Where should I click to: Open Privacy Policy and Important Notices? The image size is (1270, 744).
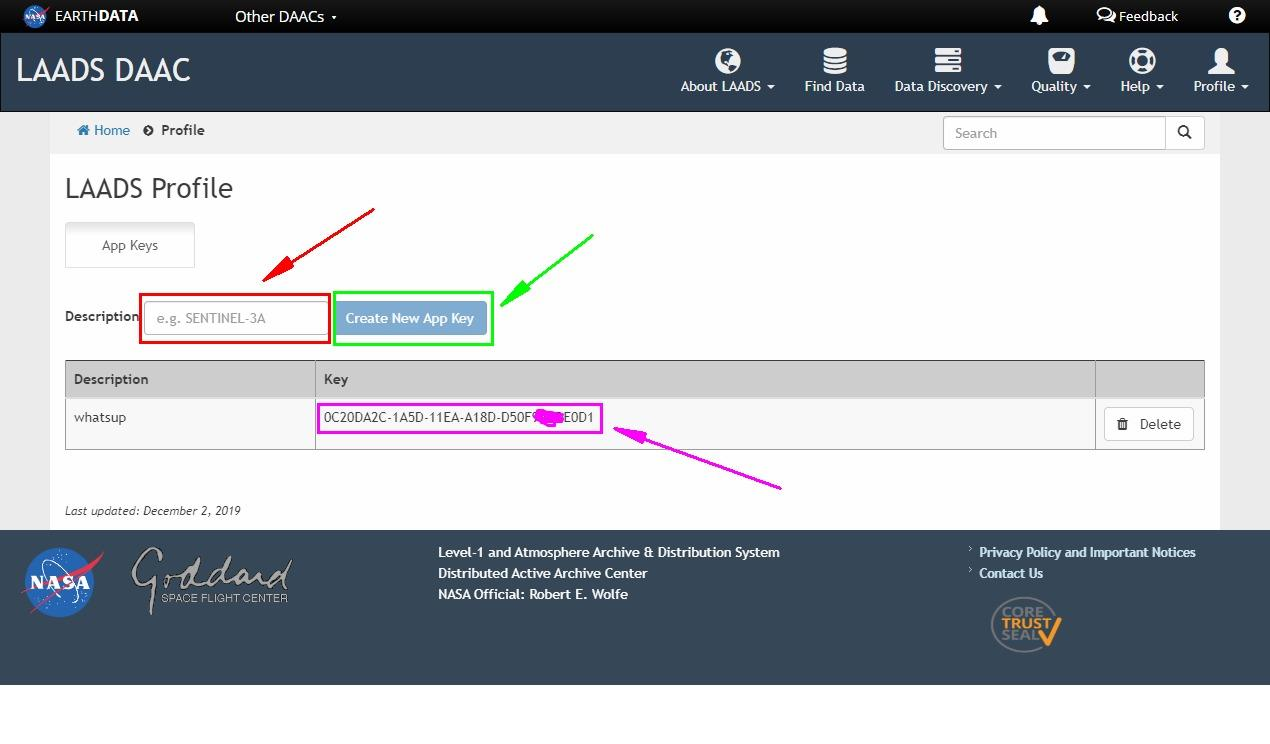coord(1087,552)
